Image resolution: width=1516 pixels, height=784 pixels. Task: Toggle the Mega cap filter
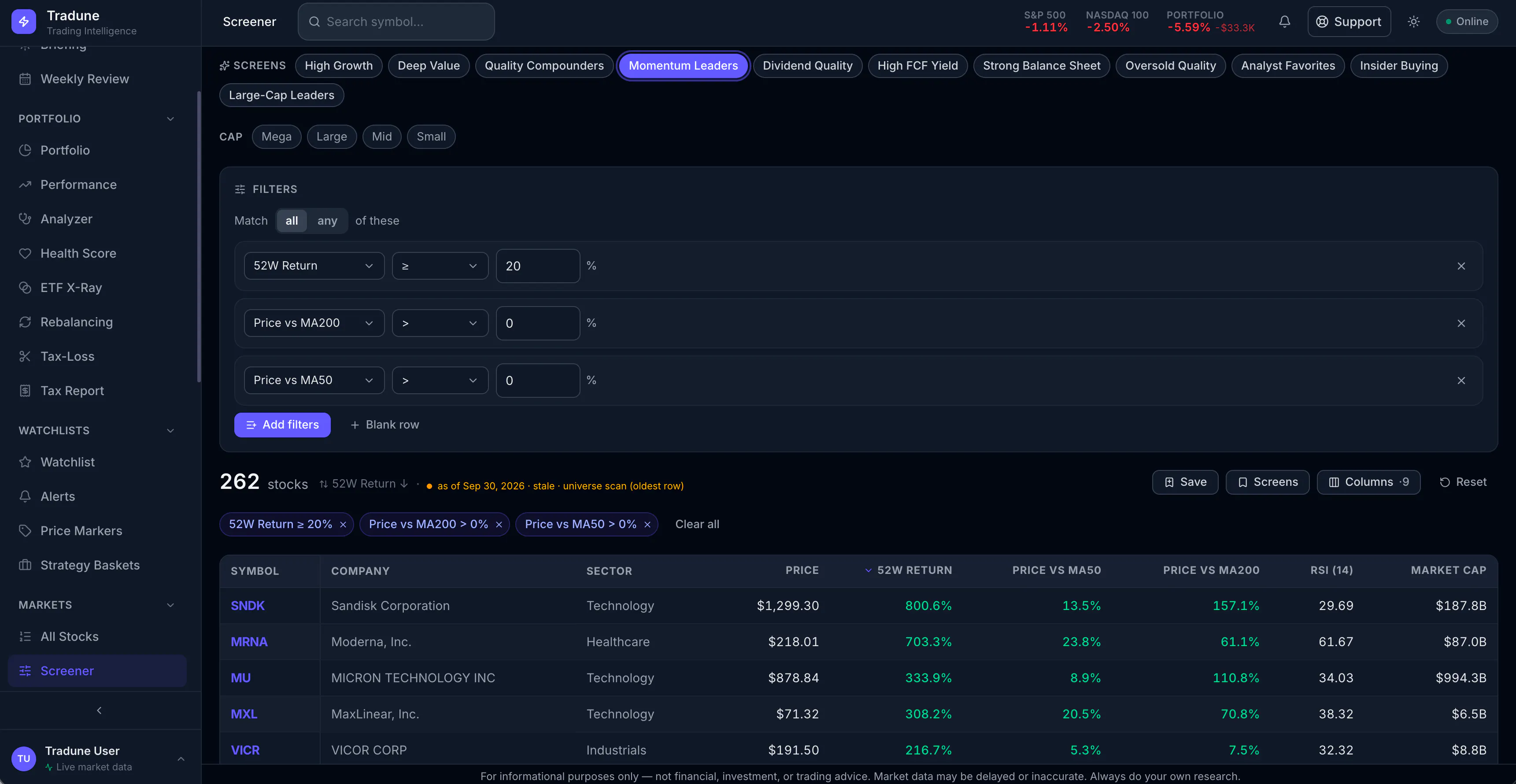tap(276, 137)
